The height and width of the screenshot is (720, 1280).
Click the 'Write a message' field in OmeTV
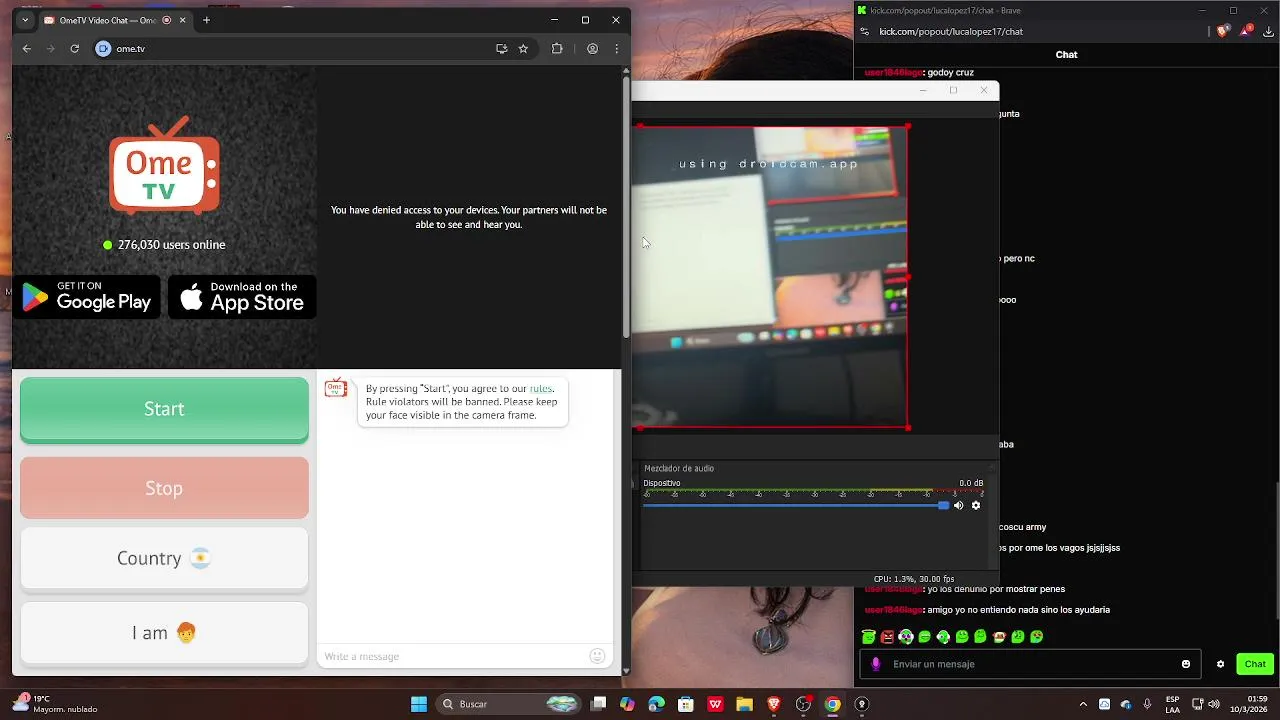455,656
